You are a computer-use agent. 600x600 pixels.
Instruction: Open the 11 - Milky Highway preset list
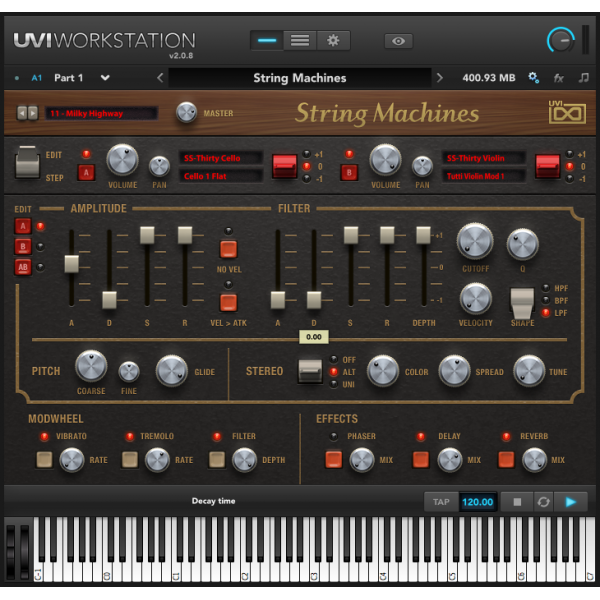(x=101, y=113)
